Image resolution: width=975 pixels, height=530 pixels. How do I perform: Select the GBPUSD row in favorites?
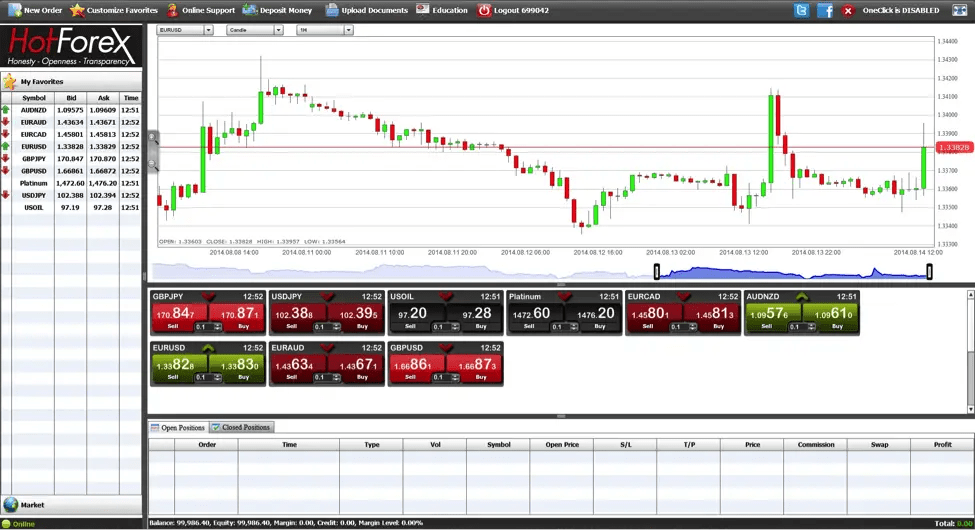[72, 170]
